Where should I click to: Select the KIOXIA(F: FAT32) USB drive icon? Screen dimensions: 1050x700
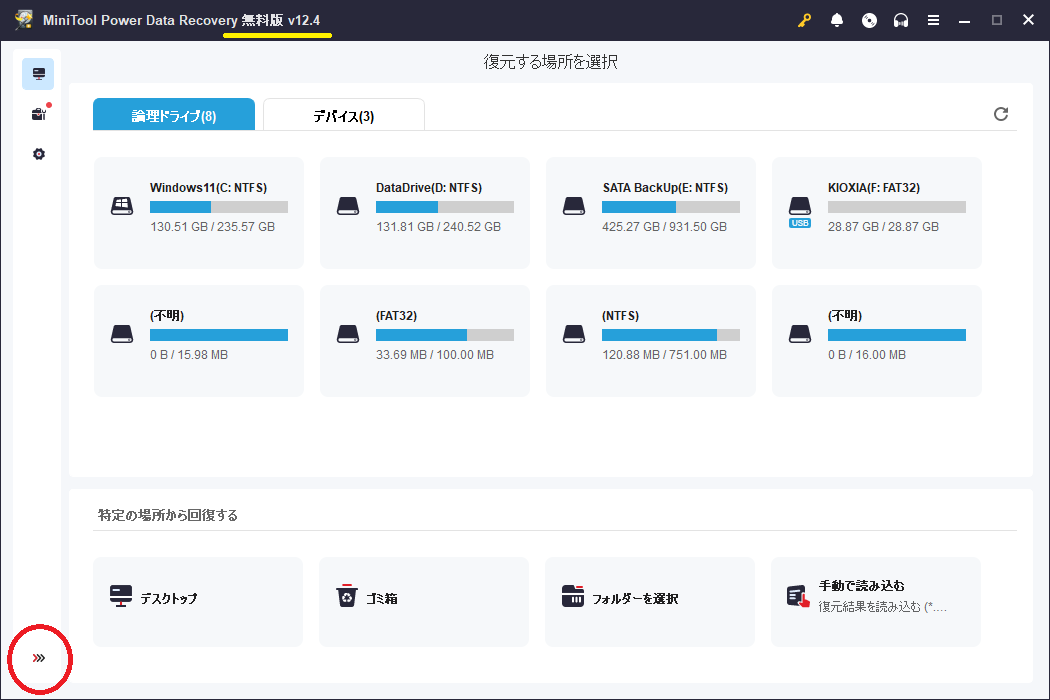(800, 212)
